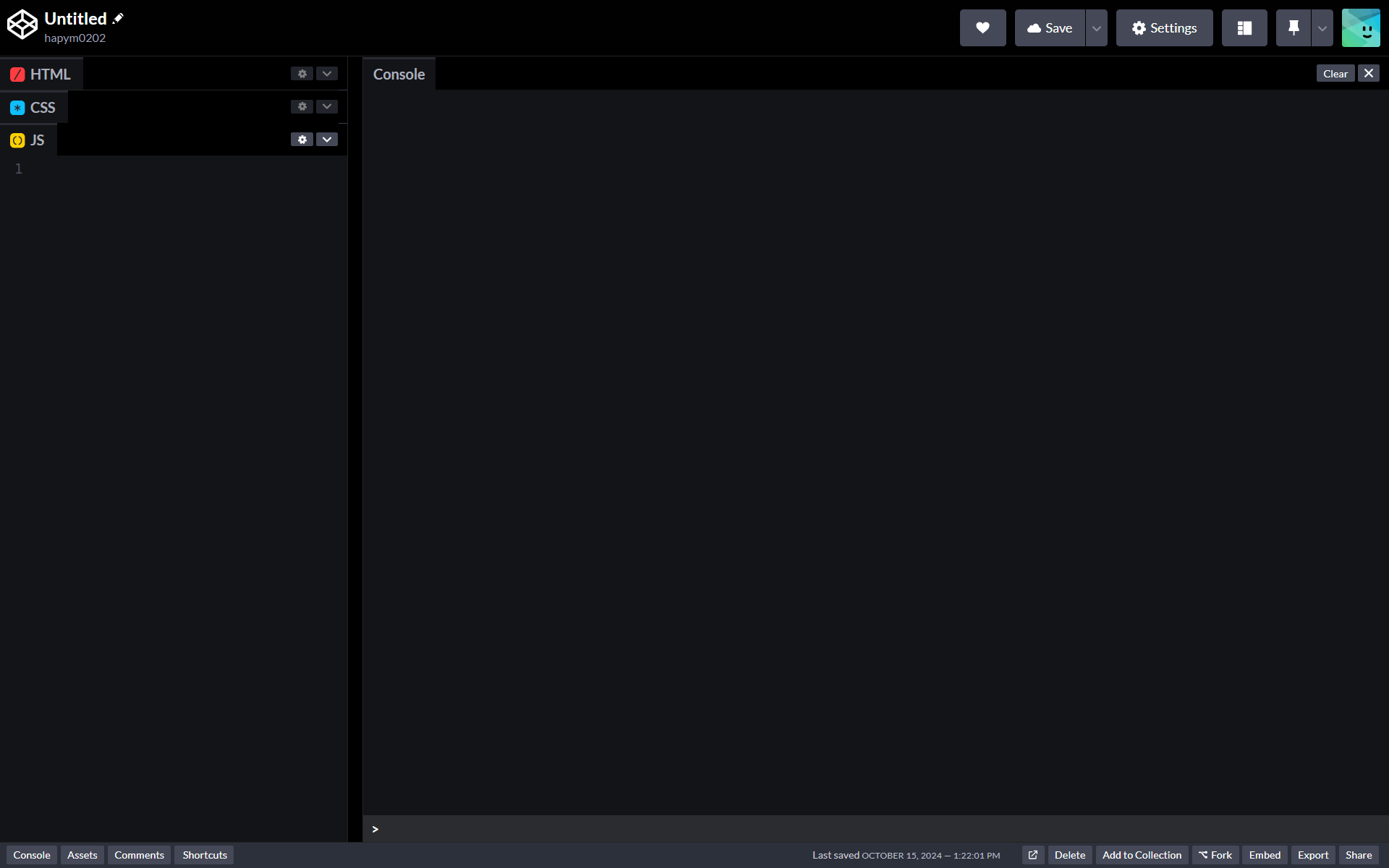Screen dimensions: 1389x868
Task: Switch to the Console tab
Action: pyautogui.click(x=31, y=854)
